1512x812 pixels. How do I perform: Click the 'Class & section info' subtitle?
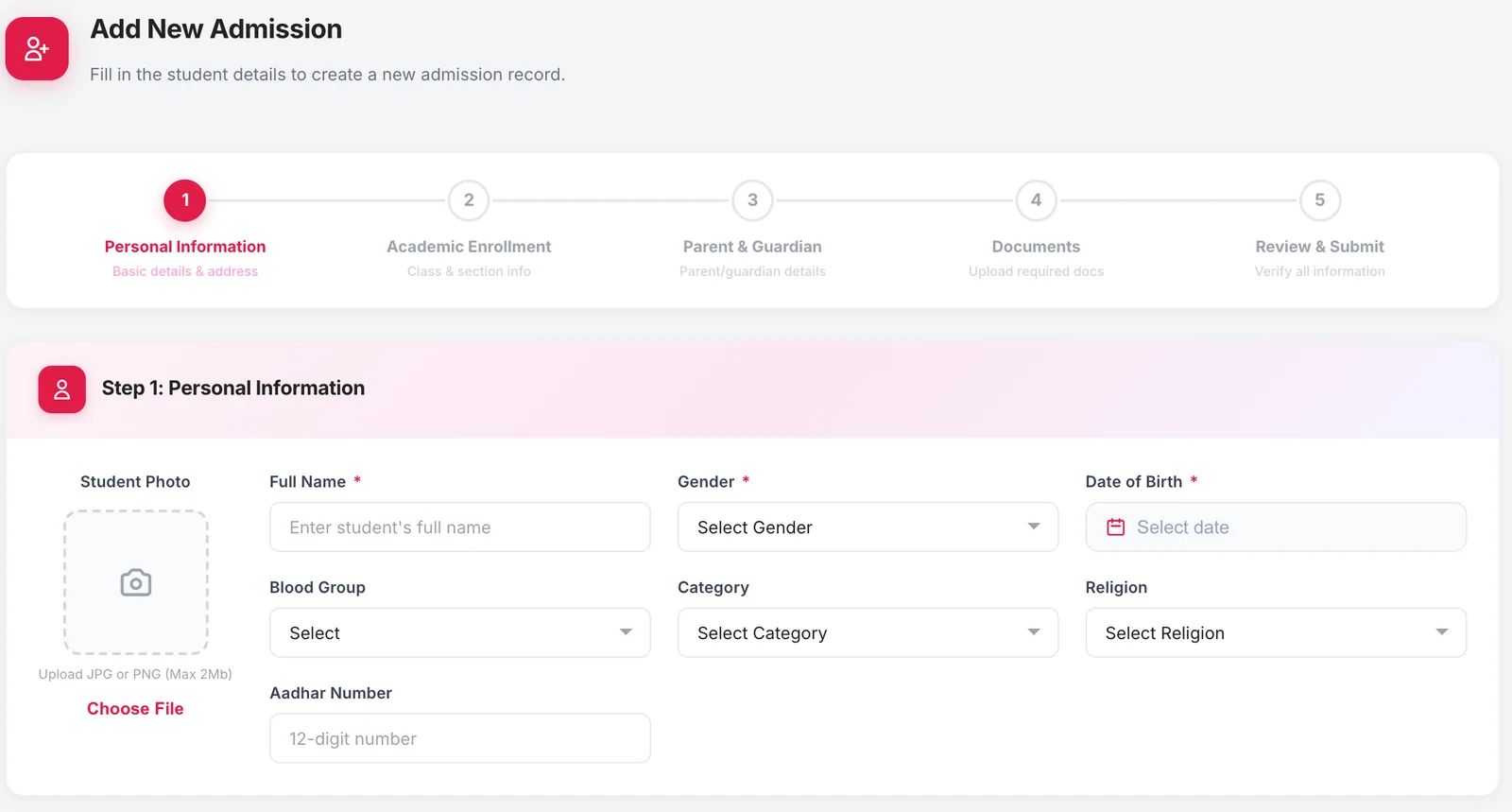click(469, 271)
